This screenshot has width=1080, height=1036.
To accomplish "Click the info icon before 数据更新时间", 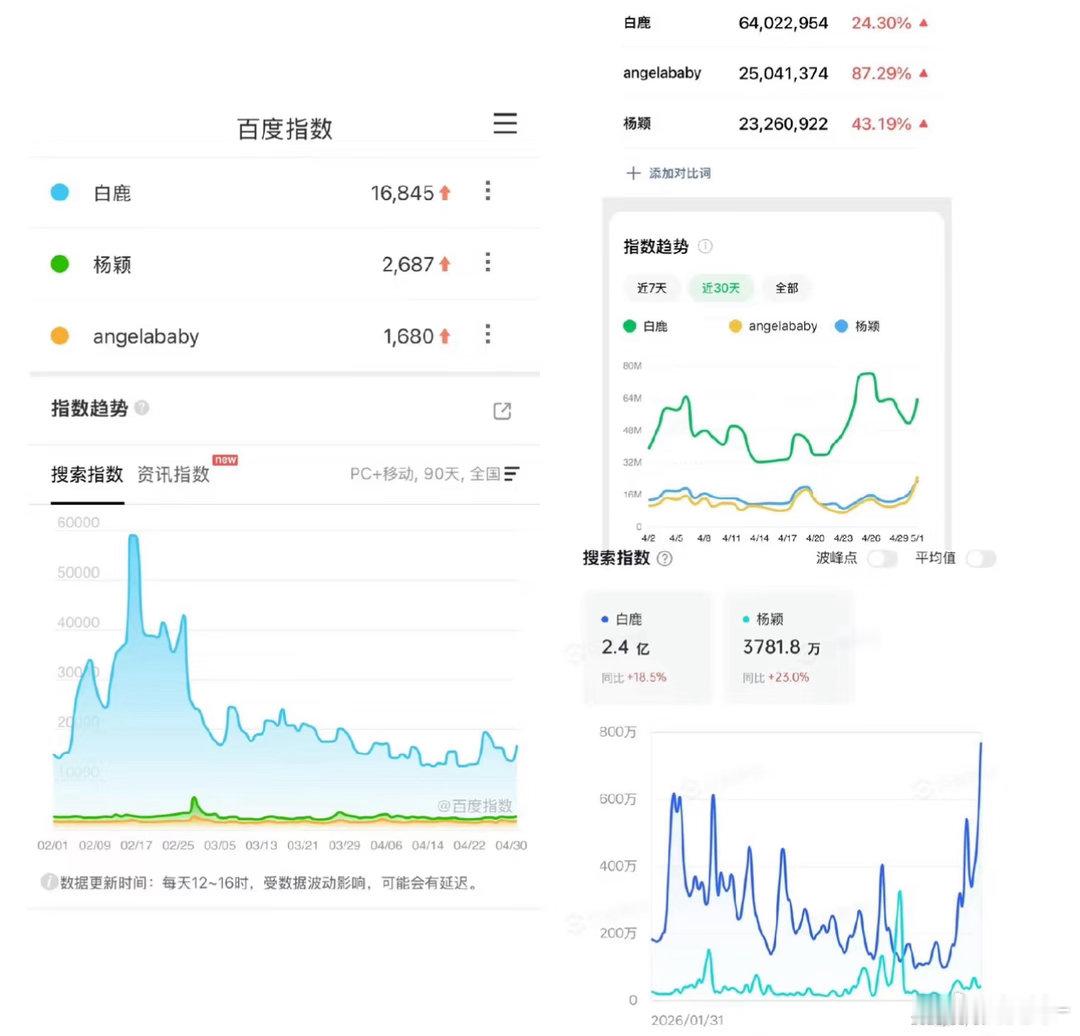I will tap(49, 882).
